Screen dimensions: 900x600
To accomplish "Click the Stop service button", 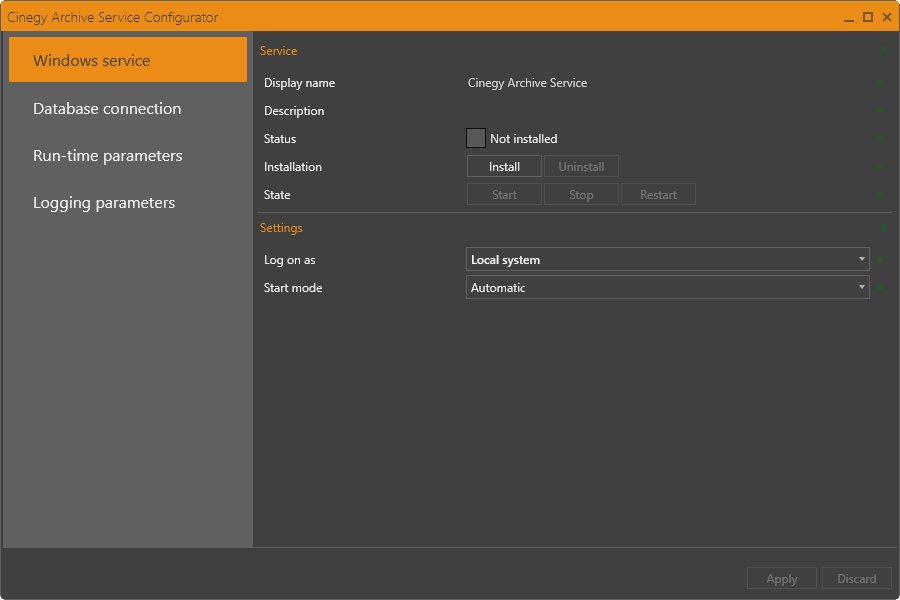I will pyautogui.click(x=581, y=195).
